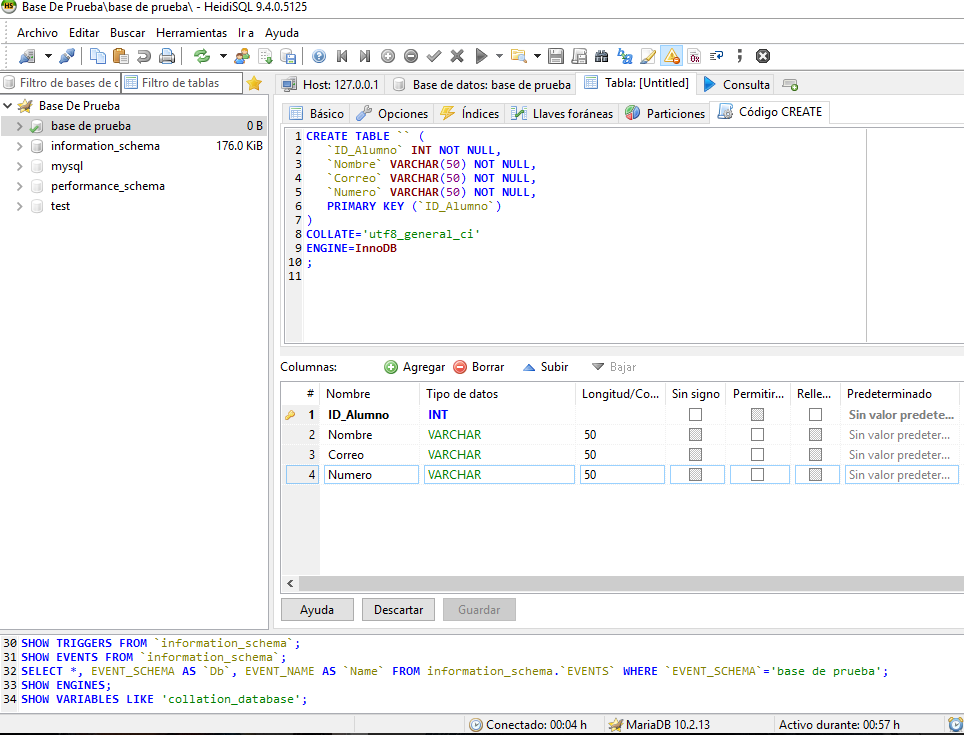Viewport: 964px width, 735px height.
Task: Click the Copy icon in toolbar
Action: coord(98,56)
